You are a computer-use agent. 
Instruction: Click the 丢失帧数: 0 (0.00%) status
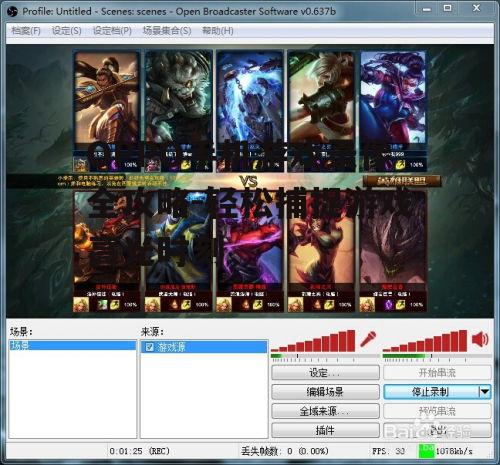(285, 451)
